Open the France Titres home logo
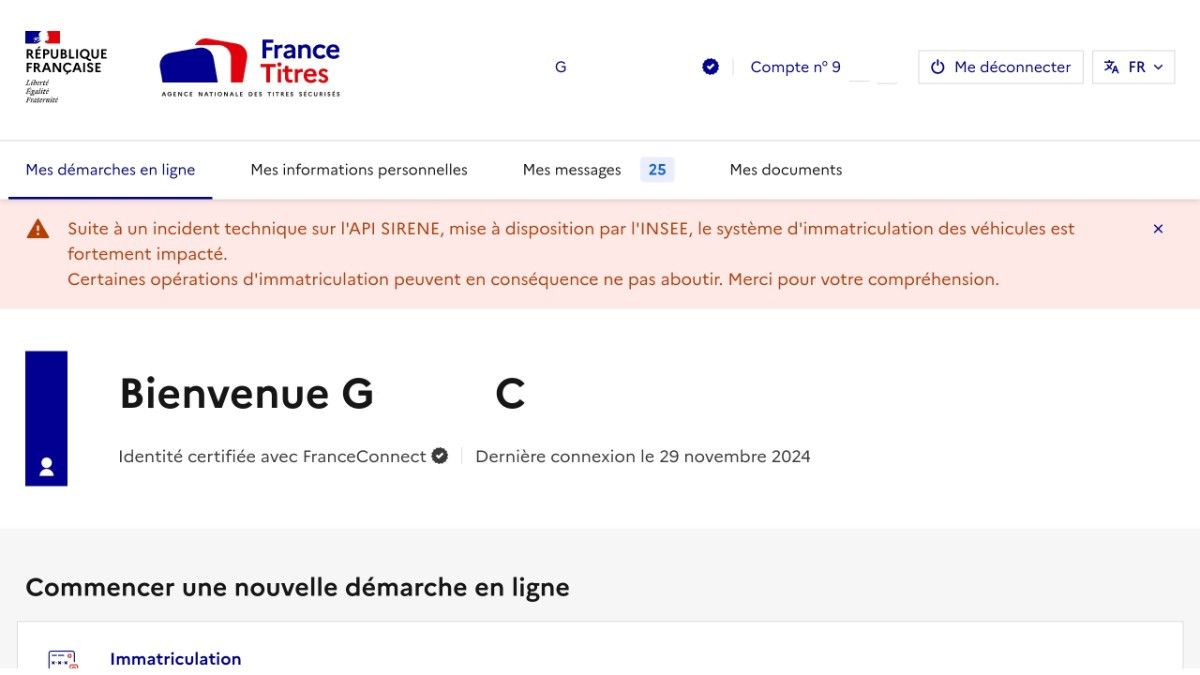Viewport: 1200px width, 675px height. (x=250, y=67)
